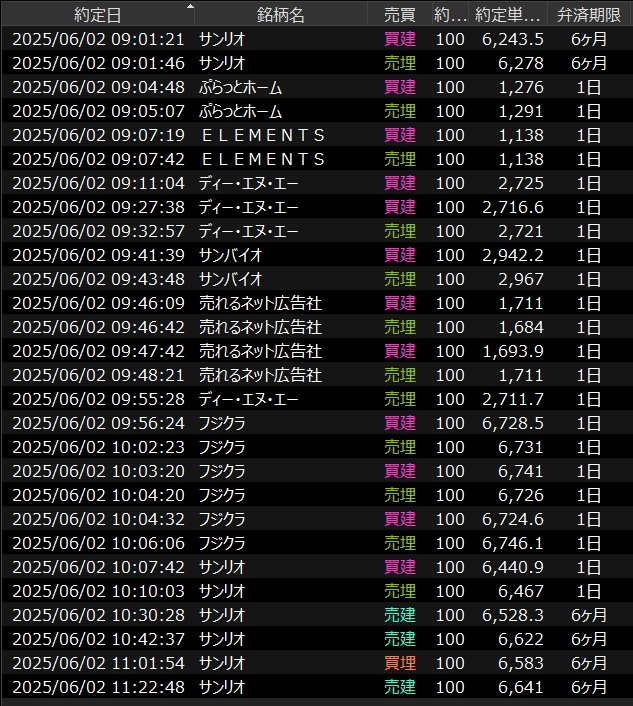Click the 弁済期限 column header

click(x=589, y=15)
